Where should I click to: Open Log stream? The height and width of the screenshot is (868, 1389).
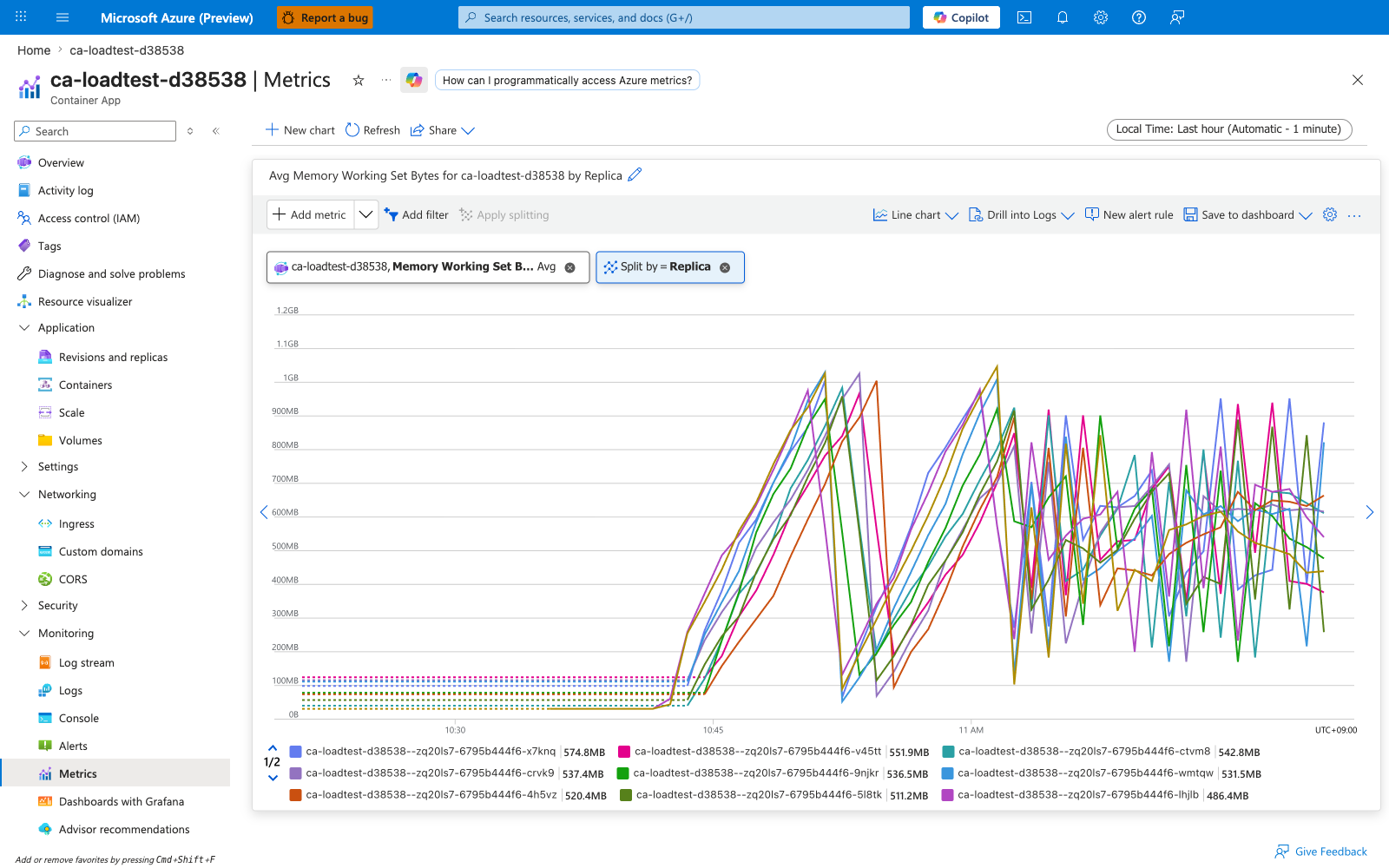(86, 663)
